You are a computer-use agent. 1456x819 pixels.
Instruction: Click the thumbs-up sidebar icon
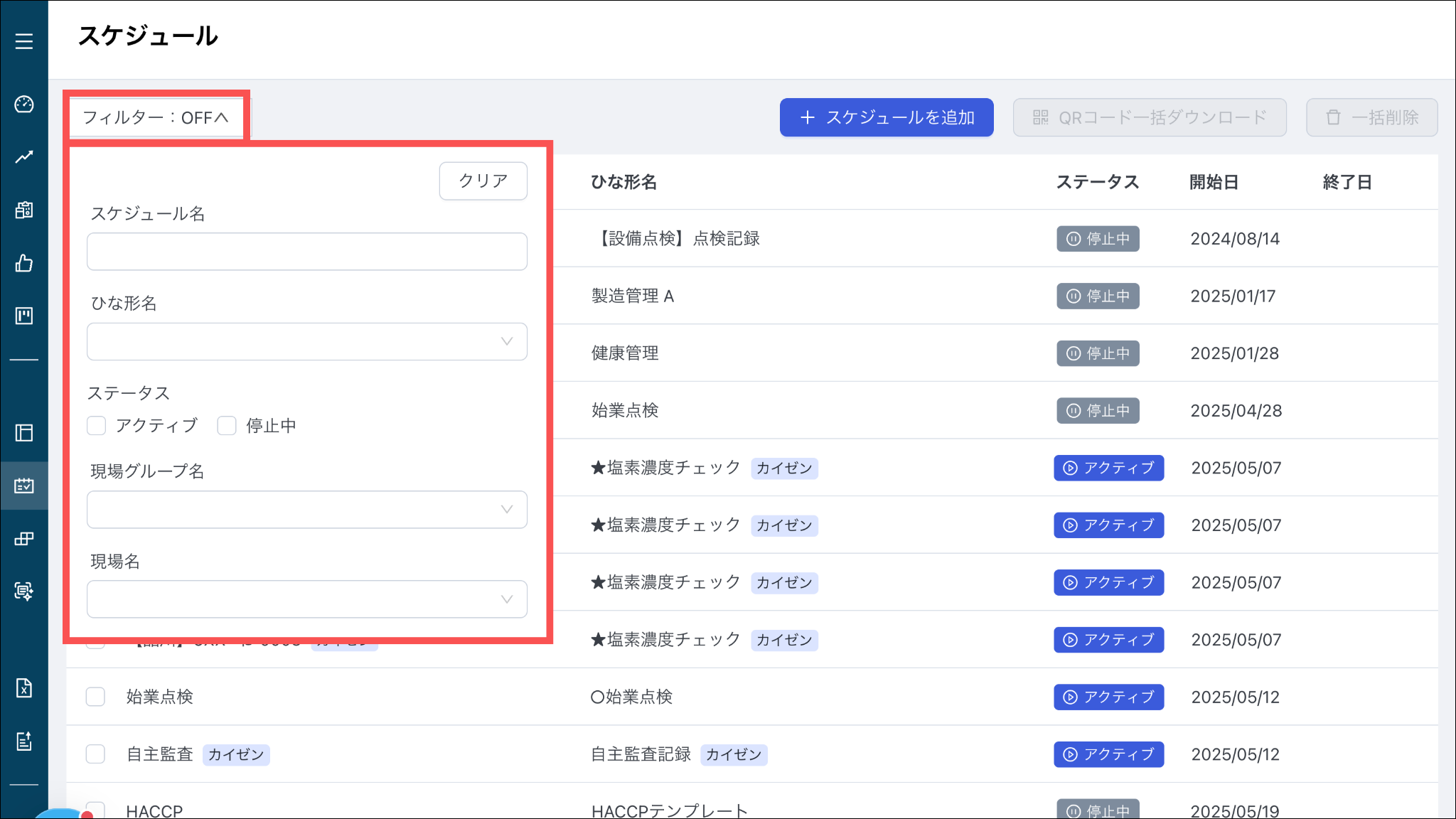24,264
